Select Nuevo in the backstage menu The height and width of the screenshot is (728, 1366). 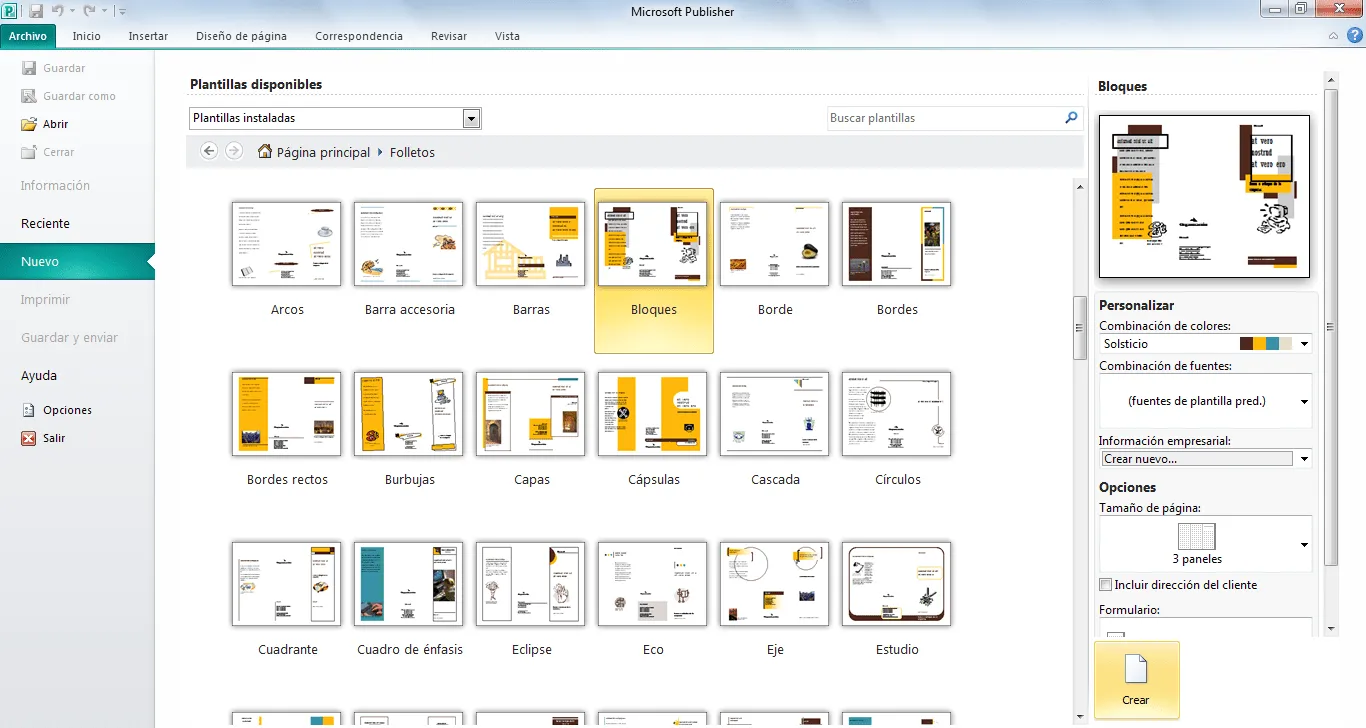pyautogui.click(x=77, y=261)
